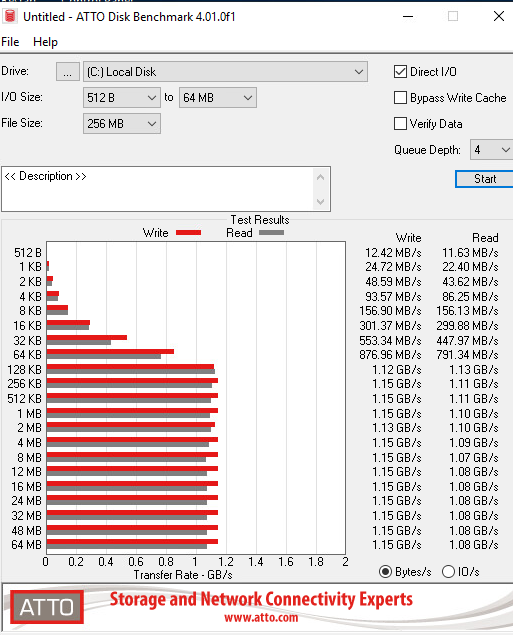Expand the (C:) Local Disk drive dropdown

(x=225, y=72)
